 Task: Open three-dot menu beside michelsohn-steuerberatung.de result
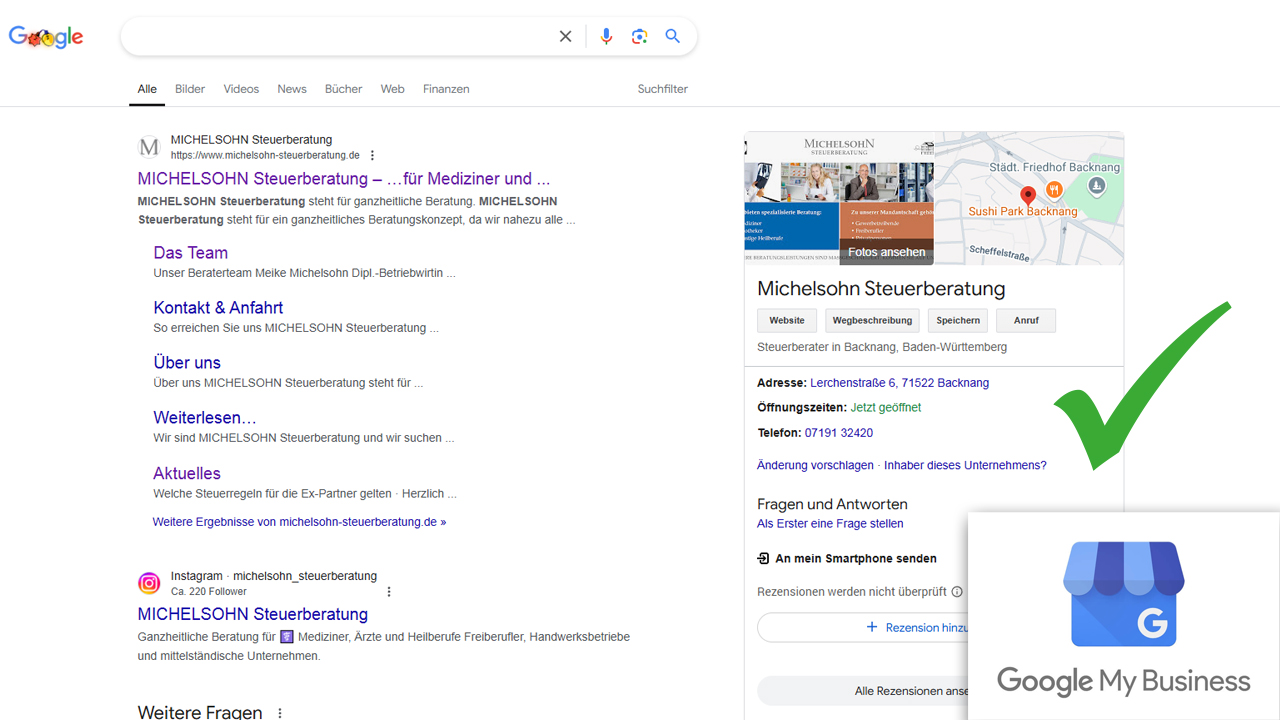pyautogui.click(x=372, y=155)
